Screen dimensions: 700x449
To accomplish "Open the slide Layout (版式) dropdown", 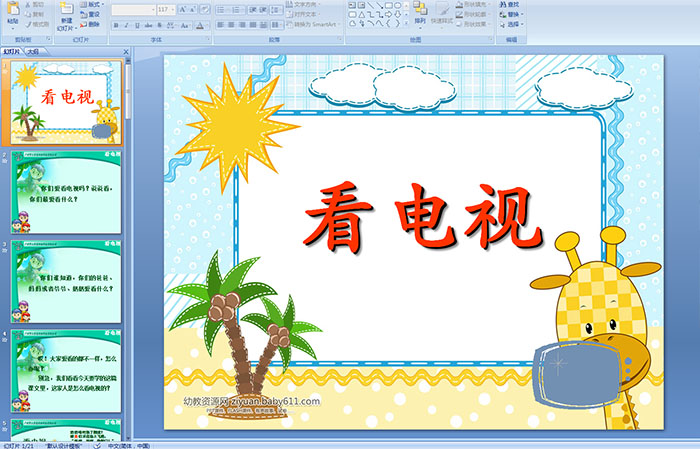I will (x=92, y=4).
